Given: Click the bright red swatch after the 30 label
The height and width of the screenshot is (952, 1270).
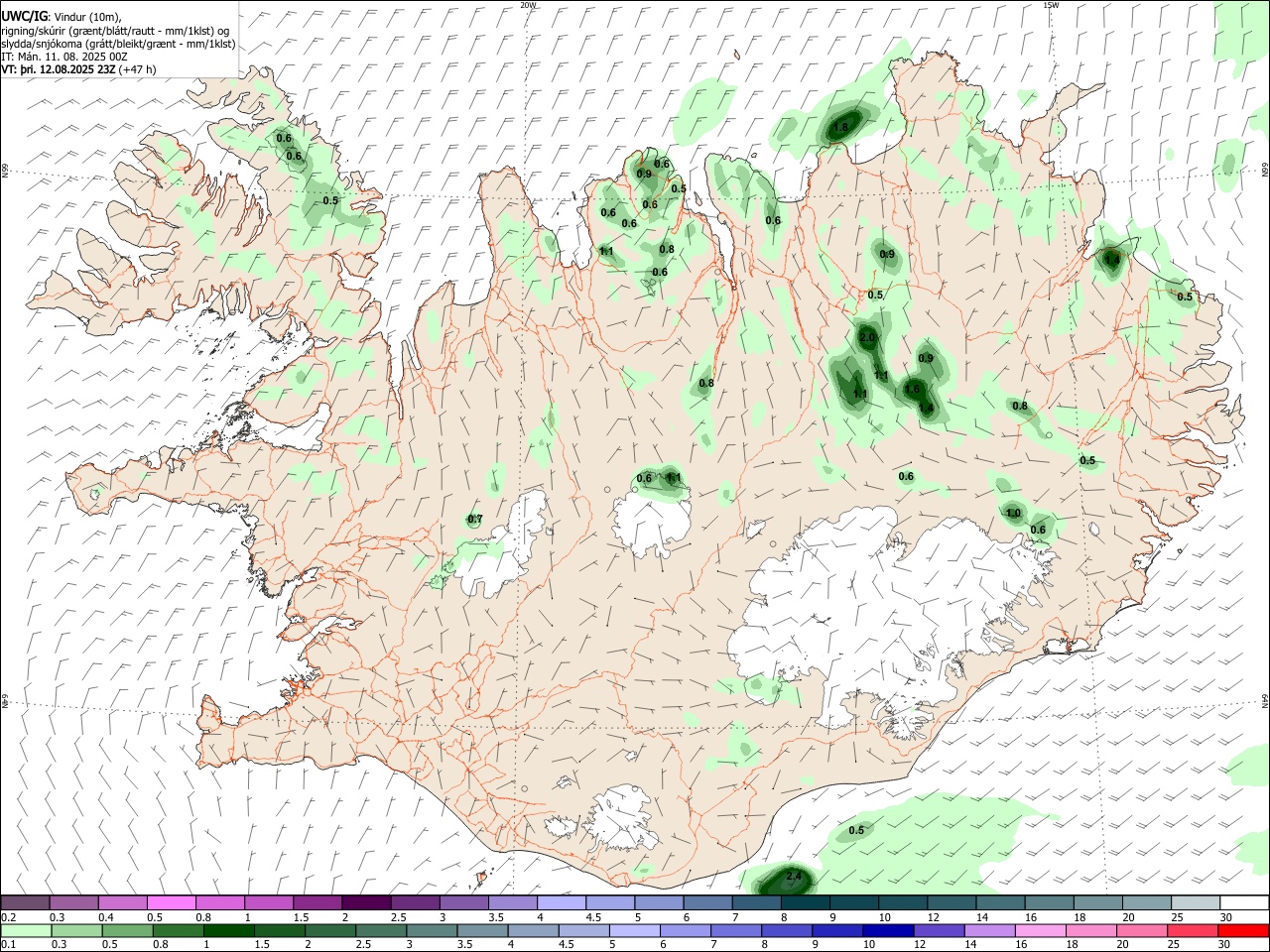Looking at the screenshot, I should click(x=1243, y=930).
